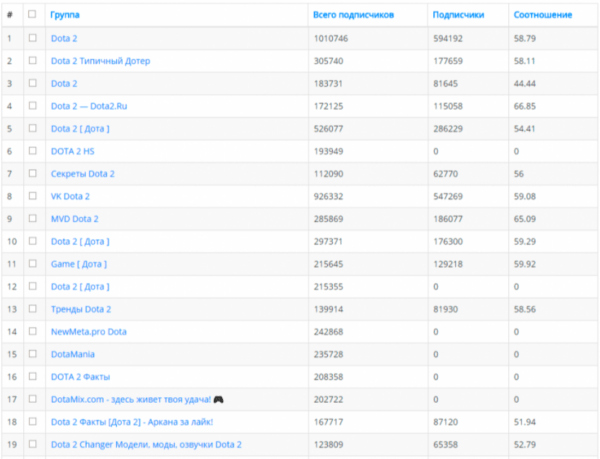Select checkbox in row 4 Dota2.Ru
600x459 pixels.
coord(33,106)
